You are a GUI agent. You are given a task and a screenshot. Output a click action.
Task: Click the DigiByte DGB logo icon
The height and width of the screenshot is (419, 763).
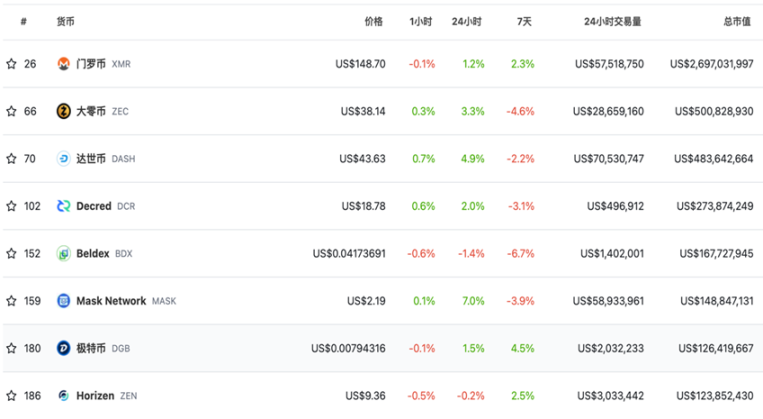[x=63, y=348]
